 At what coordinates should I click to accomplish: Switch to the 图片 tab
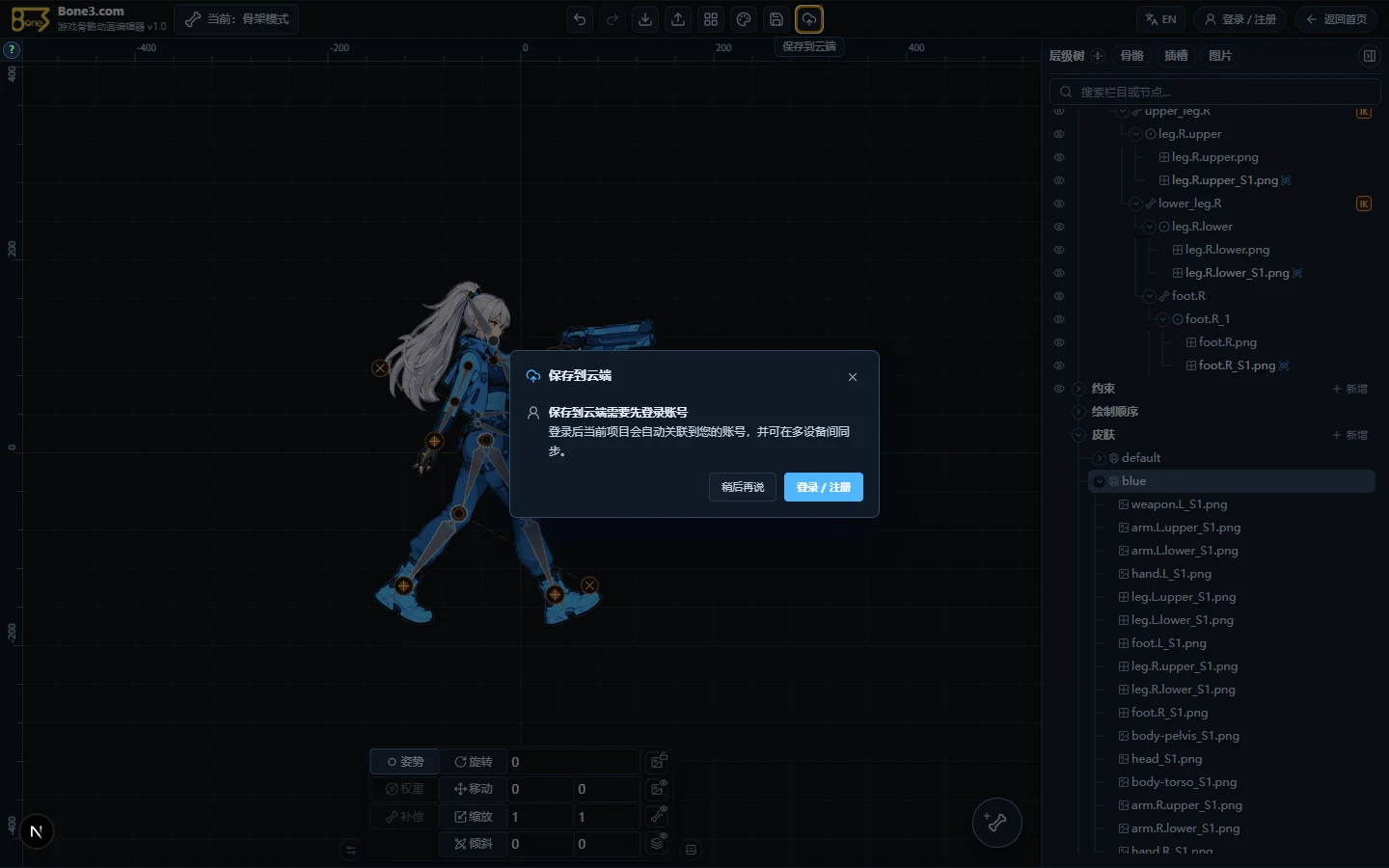point(1220,56)
